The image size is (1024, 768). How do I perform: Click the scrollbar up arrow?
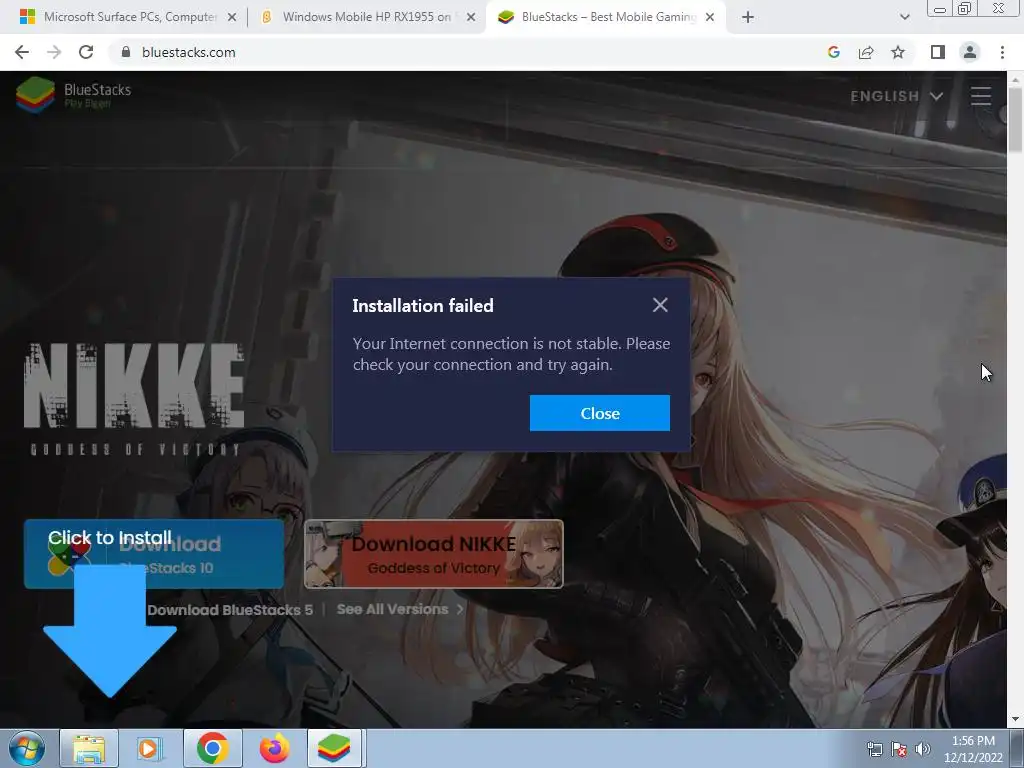pos(1015,79)
